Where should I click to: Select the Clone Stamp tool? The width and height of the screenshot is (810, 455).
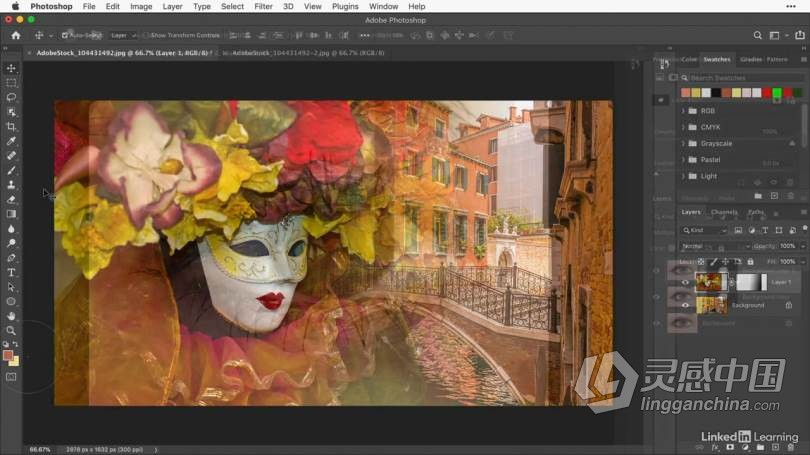[x=11, y=185]
